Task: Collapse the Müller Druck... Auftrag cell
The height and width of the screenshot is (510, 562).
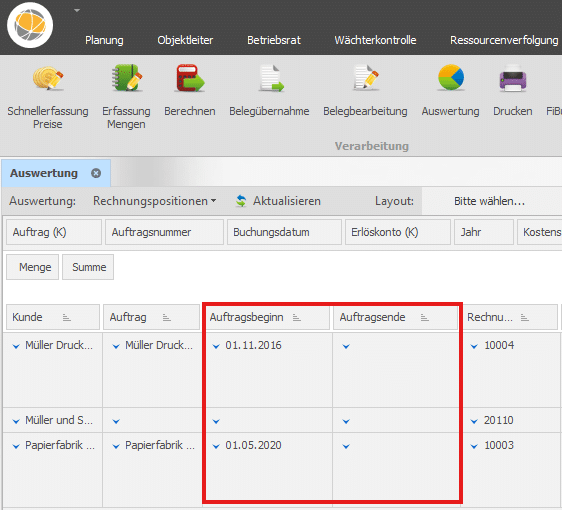Action: click(x=116, y=347)
